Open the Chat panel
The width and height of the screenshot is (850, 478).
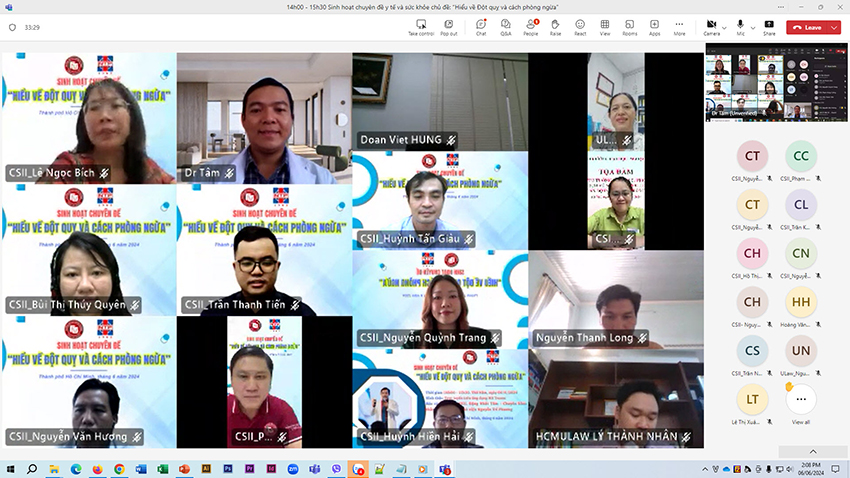click(x=481, y=27)
